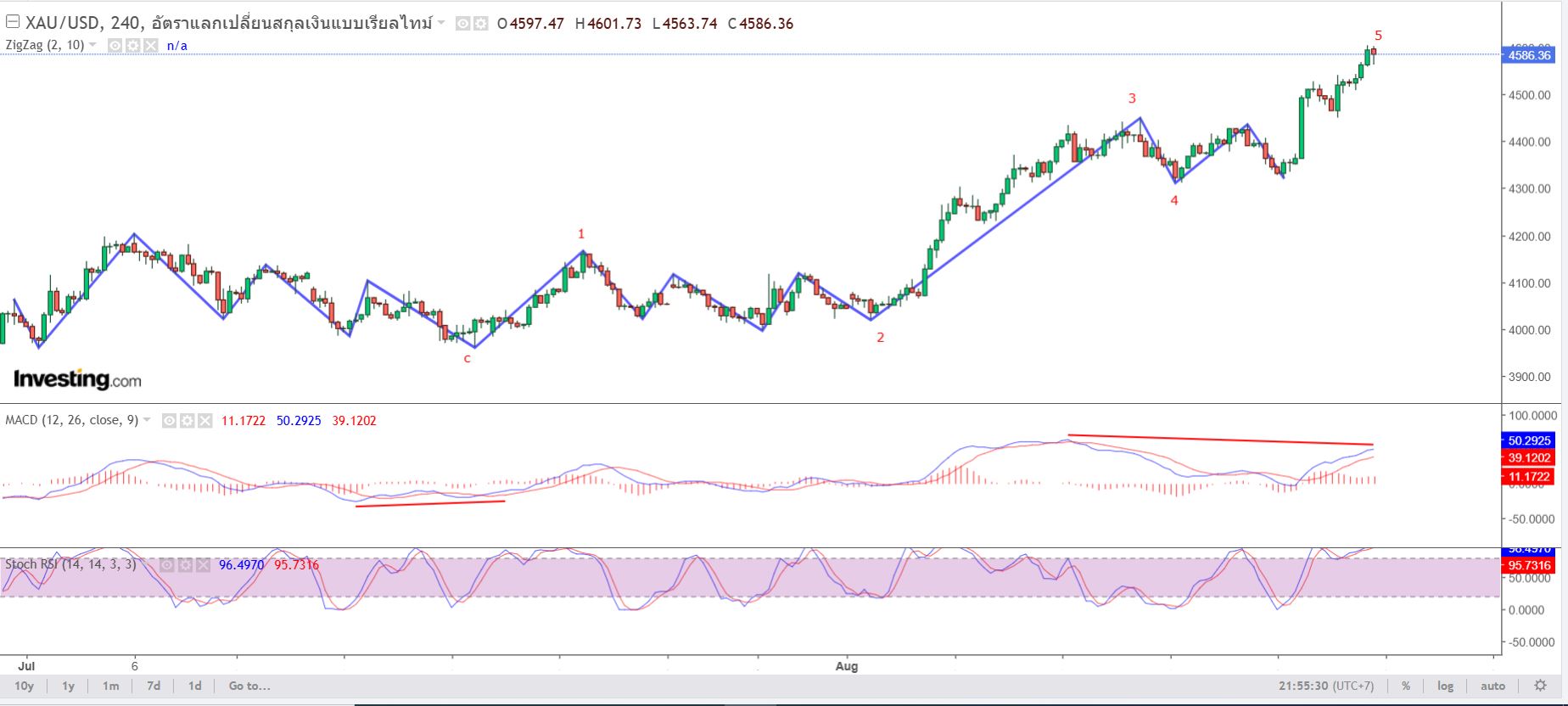Click the current price label 4586.36 on price axis

[1529, 55]
